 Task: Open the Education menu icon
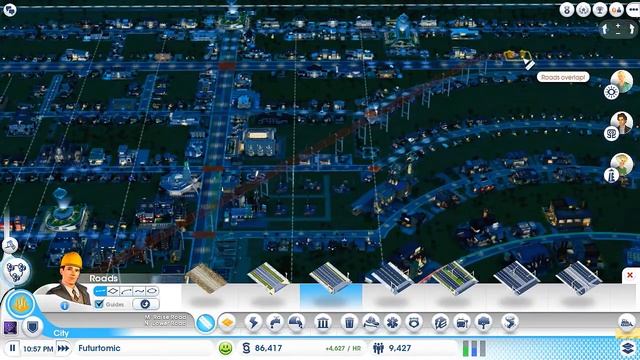pyautogui.click(x=440, y=322)
